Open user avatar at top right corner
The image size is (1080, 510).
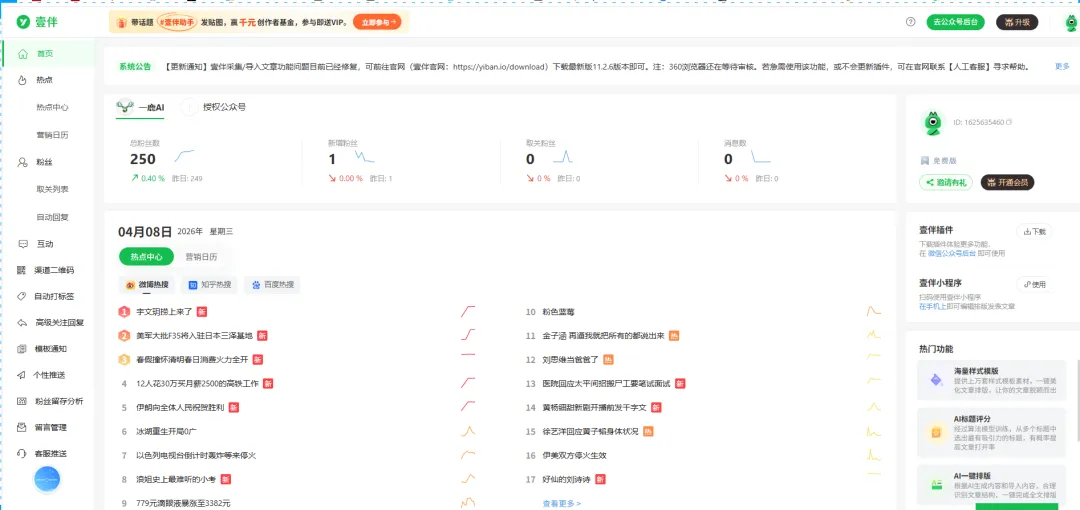(x=1072, y=22)
